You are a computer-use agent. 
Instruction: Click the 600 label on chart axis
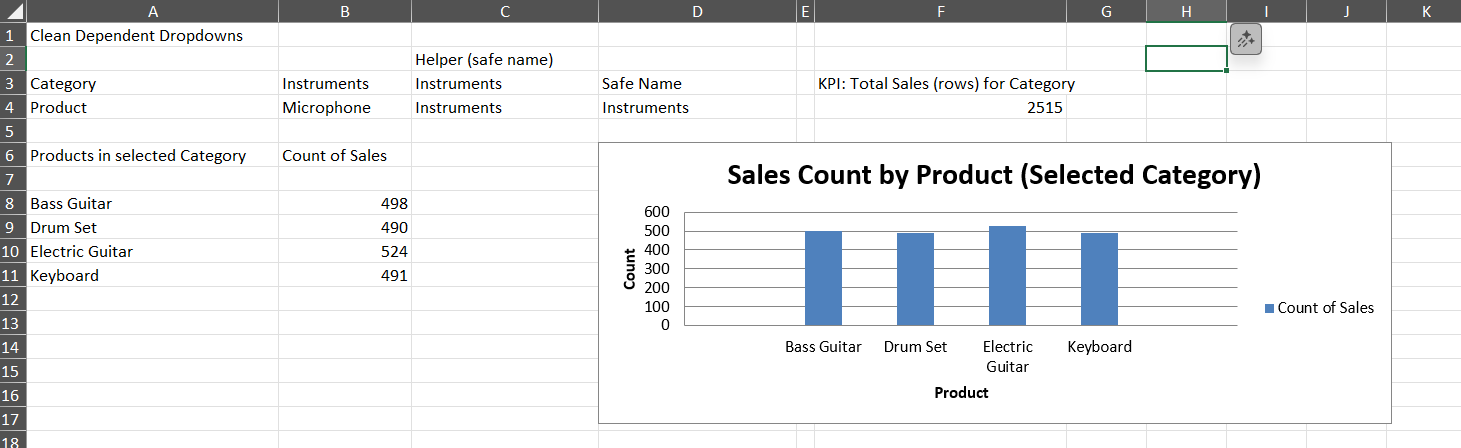(656, 212)
